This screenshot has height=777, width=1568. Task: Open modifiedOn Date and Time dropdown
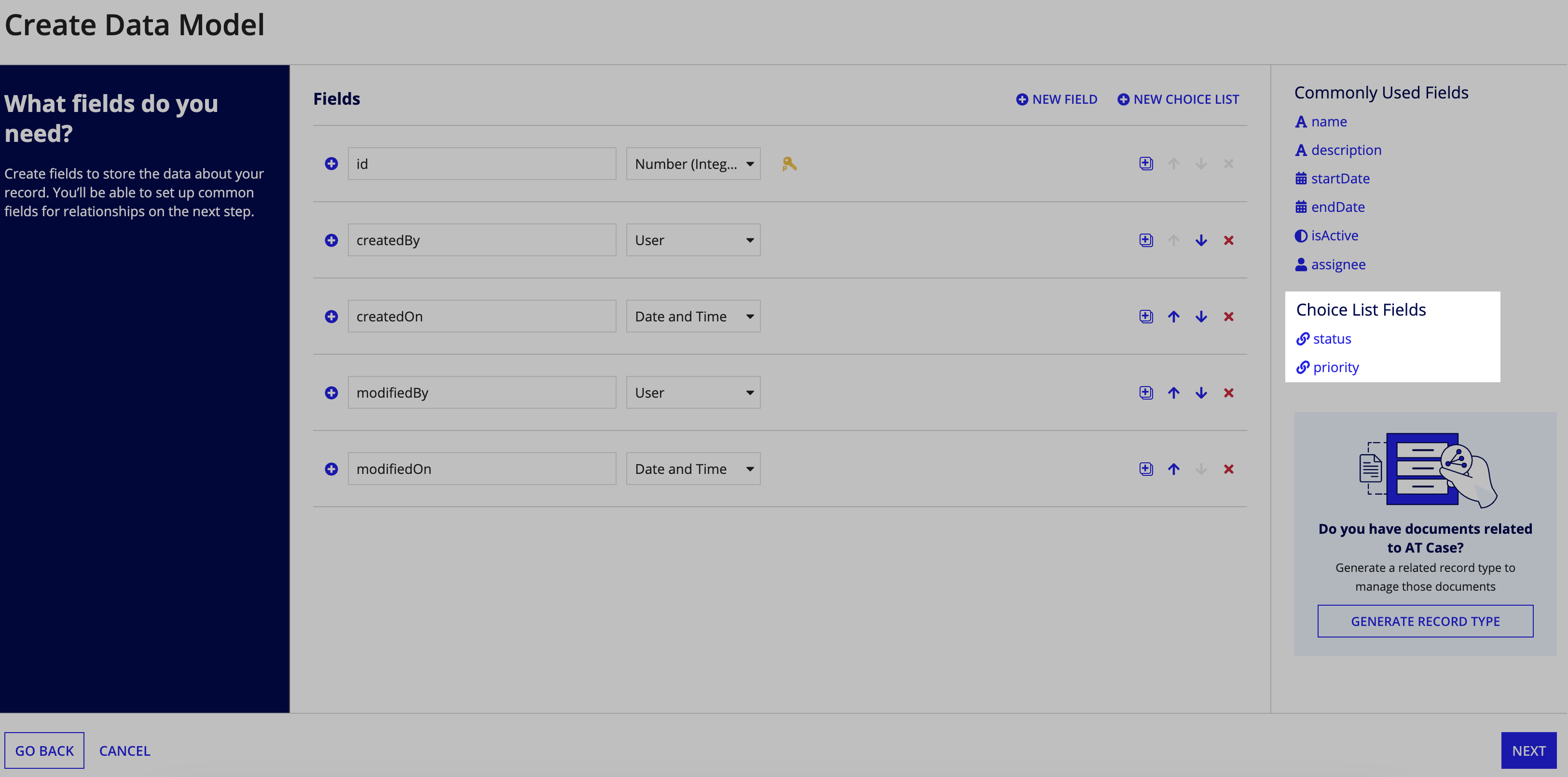693,469
